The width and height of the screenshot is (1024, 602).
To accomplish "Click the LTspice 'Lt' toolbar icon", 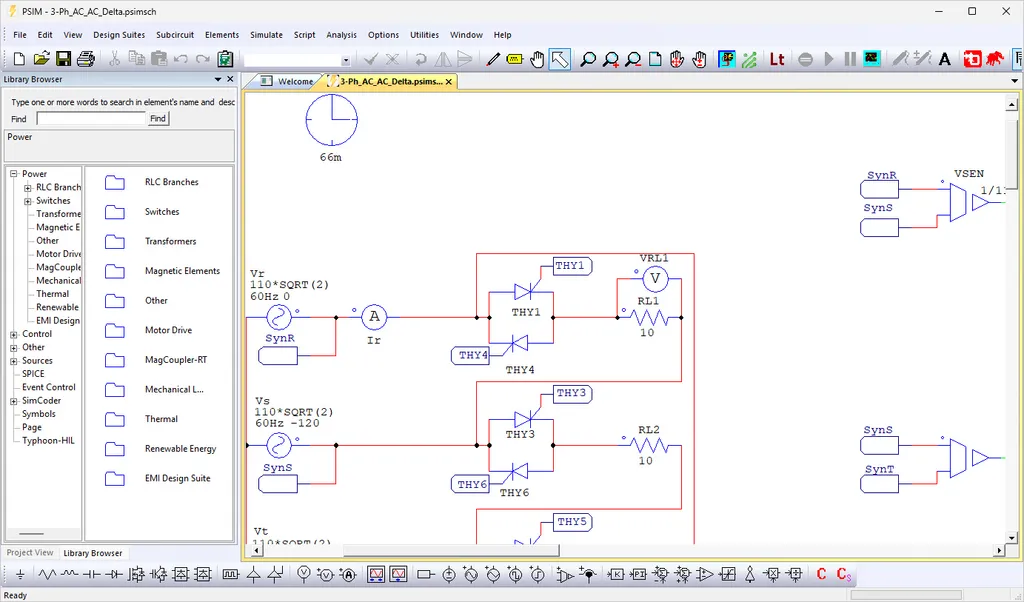I will click(x=776, y=59).
